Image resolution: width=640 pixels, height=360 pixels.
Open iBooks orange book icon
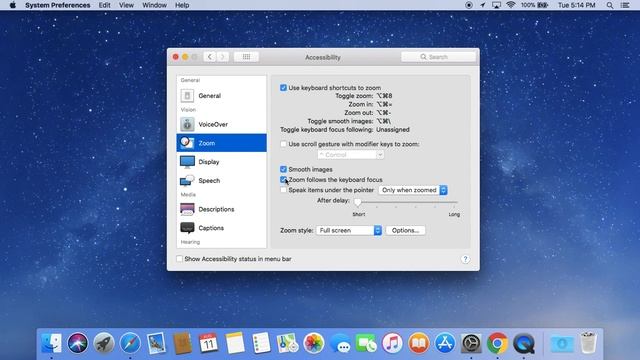418,343
